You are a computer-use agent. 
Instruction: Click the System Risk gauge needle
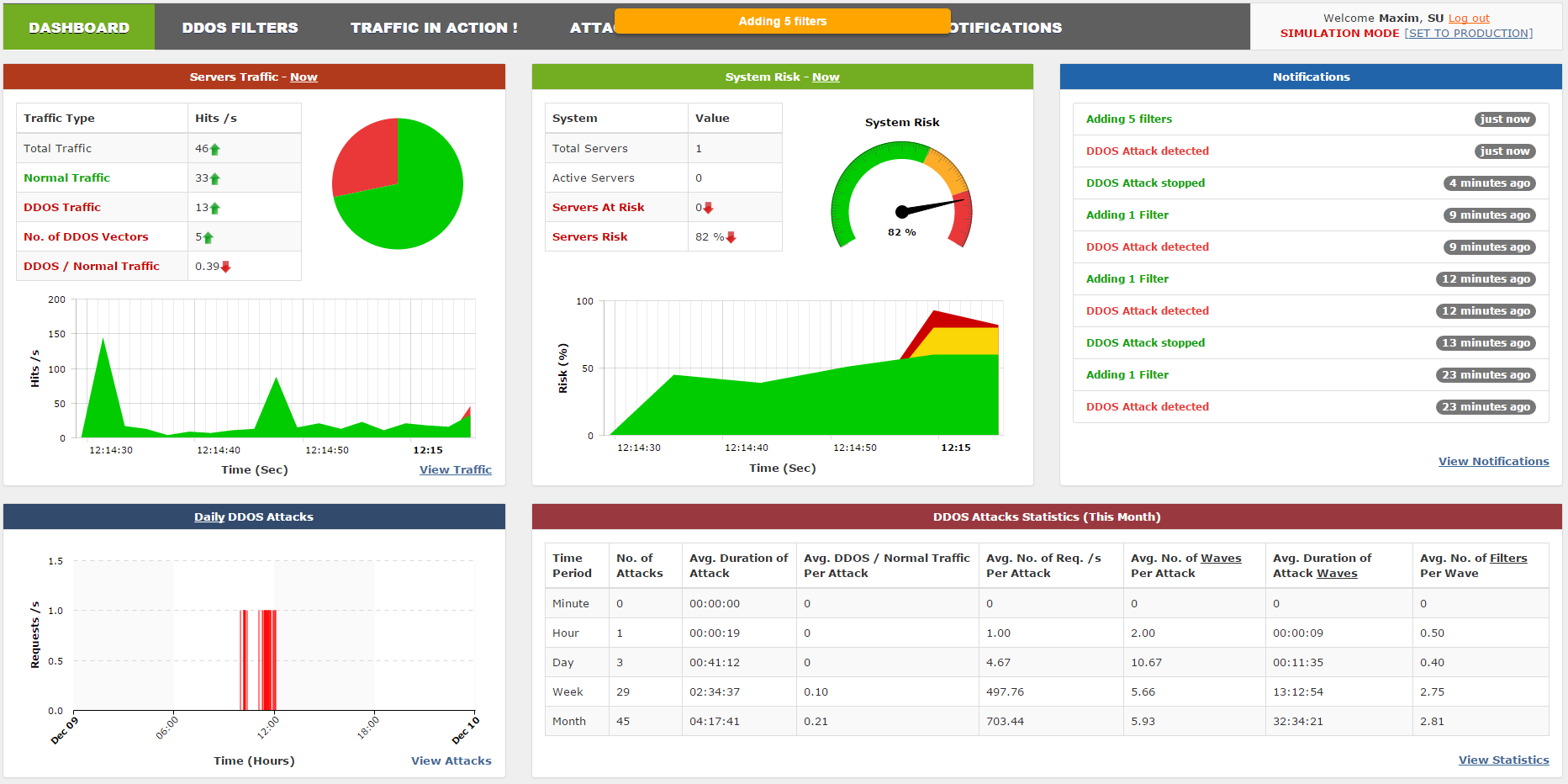[932, 206]
